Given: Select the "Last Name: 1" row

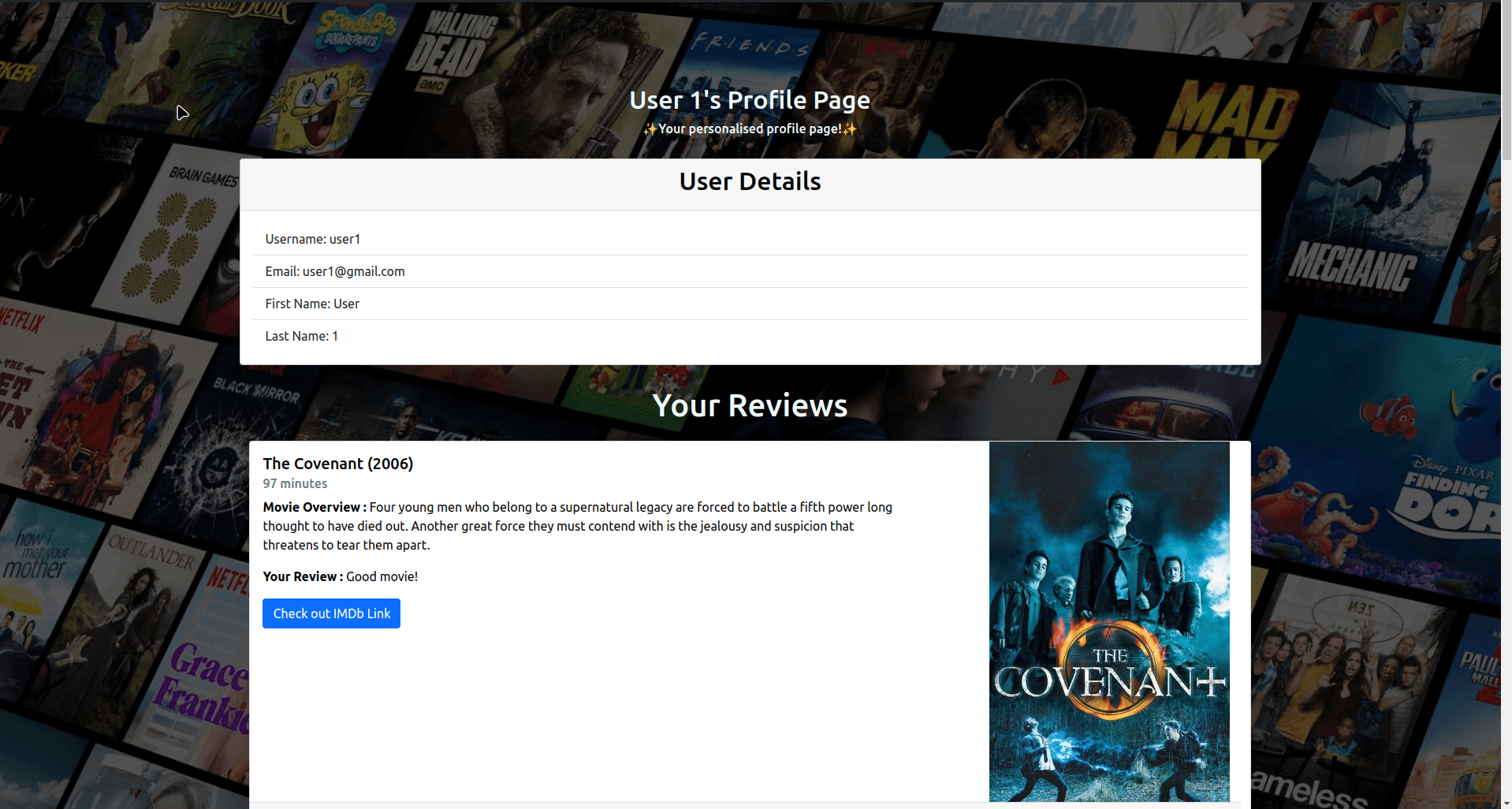Looking at the screenshot, I should click(750, 336).
